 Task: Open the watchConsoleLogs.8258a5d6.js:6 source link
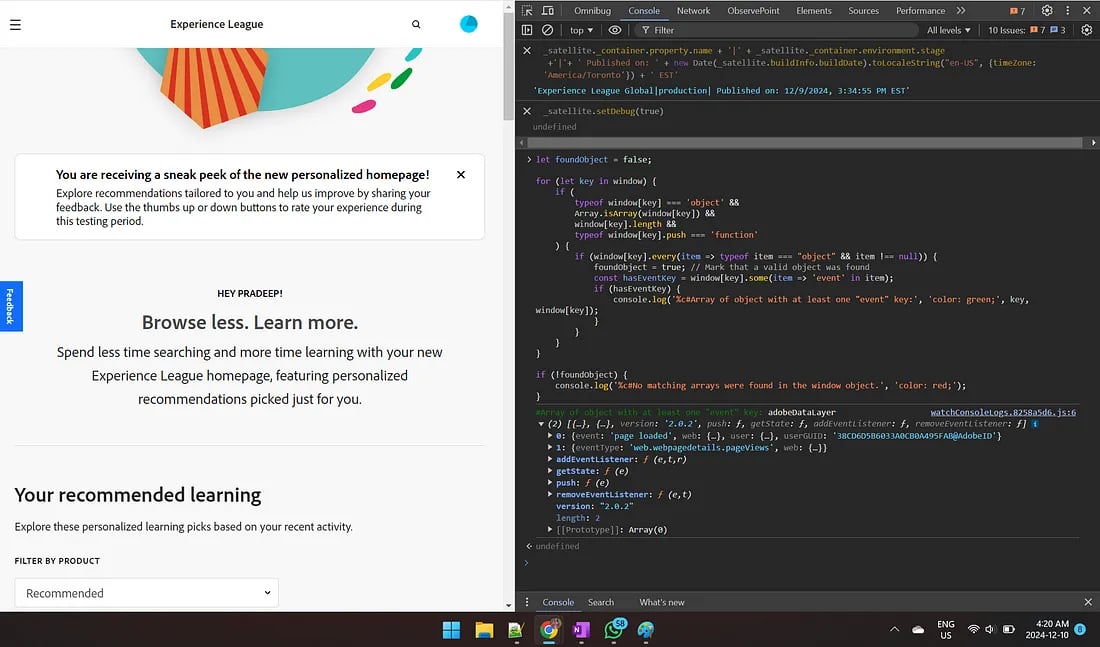[1003, 413]
